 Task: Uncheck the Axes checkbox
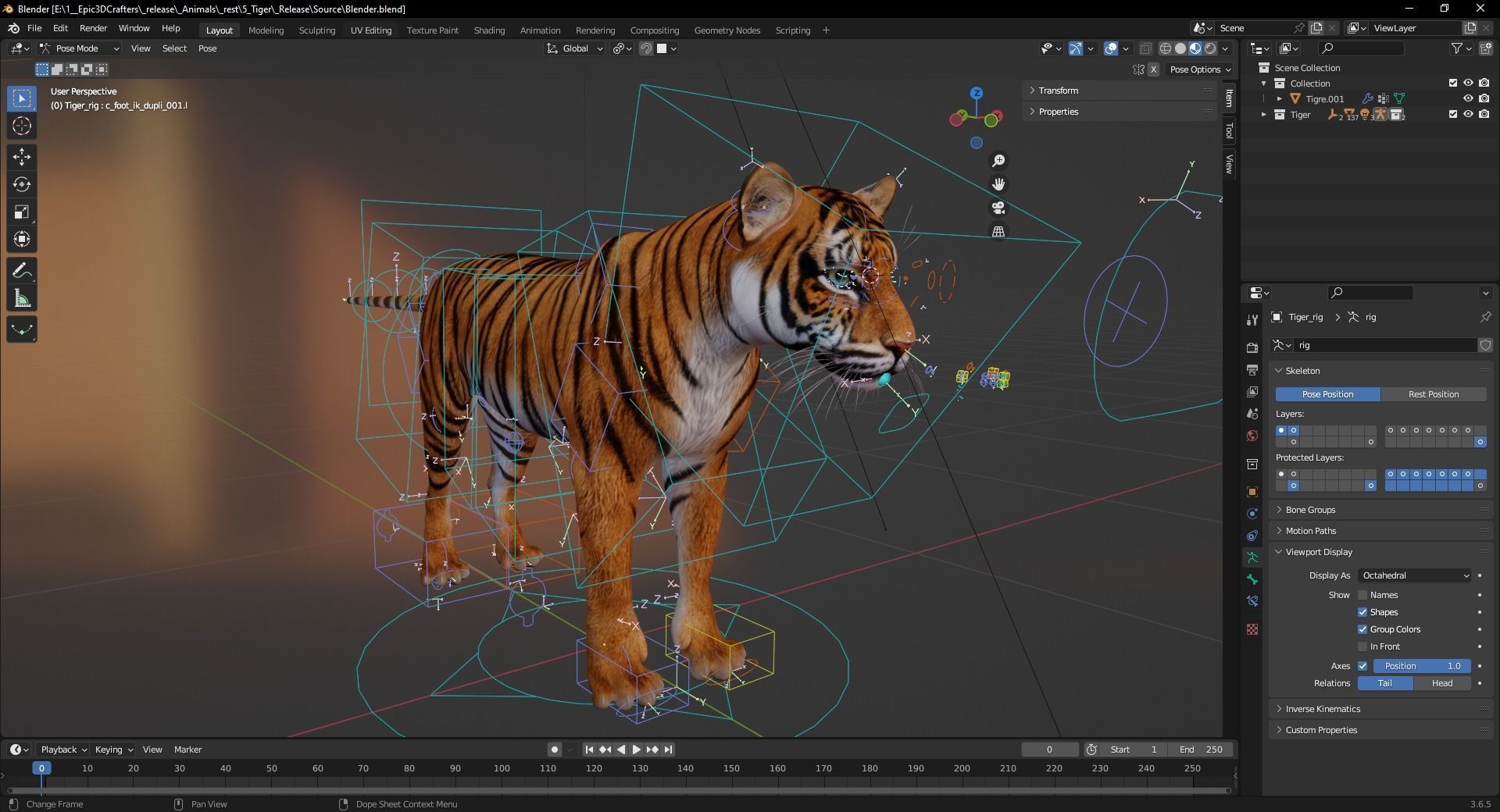tap(1362, 666)
